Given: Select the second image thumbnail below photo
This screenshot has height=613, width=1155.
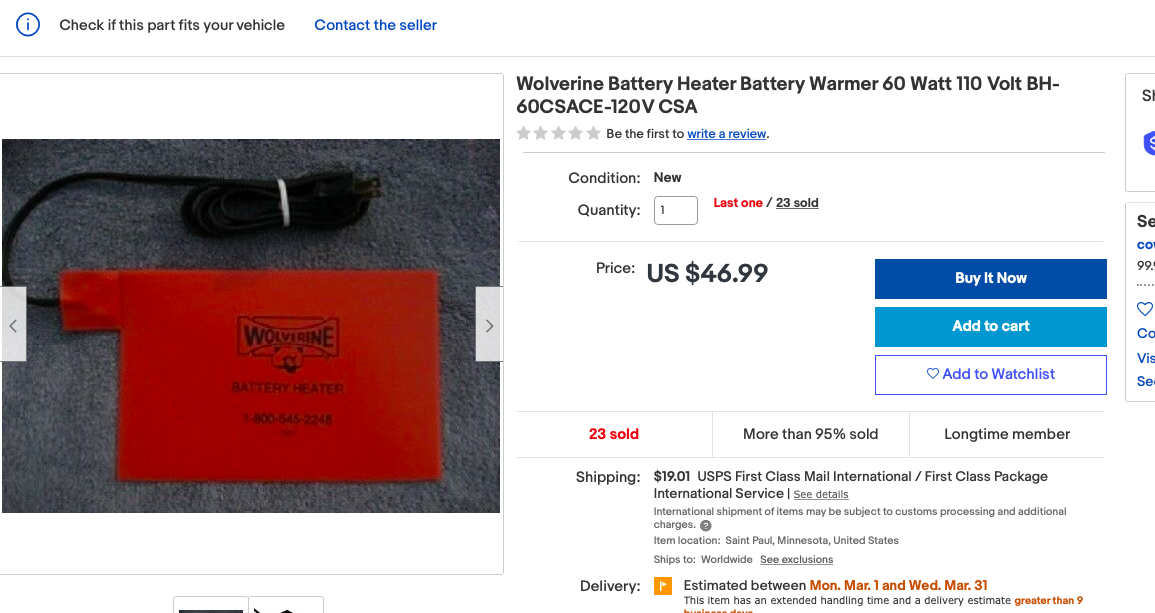Looking at the screenshot, I should [286, 605].
